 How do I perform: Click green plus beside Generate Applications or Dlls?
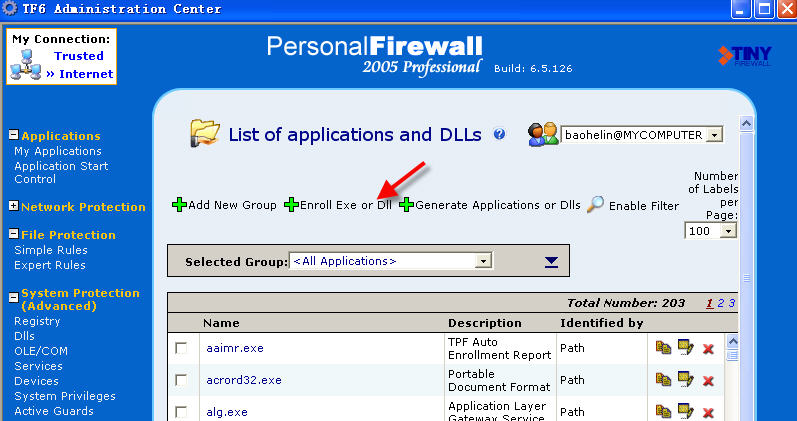pyautogui.click(x=407, y=205)
